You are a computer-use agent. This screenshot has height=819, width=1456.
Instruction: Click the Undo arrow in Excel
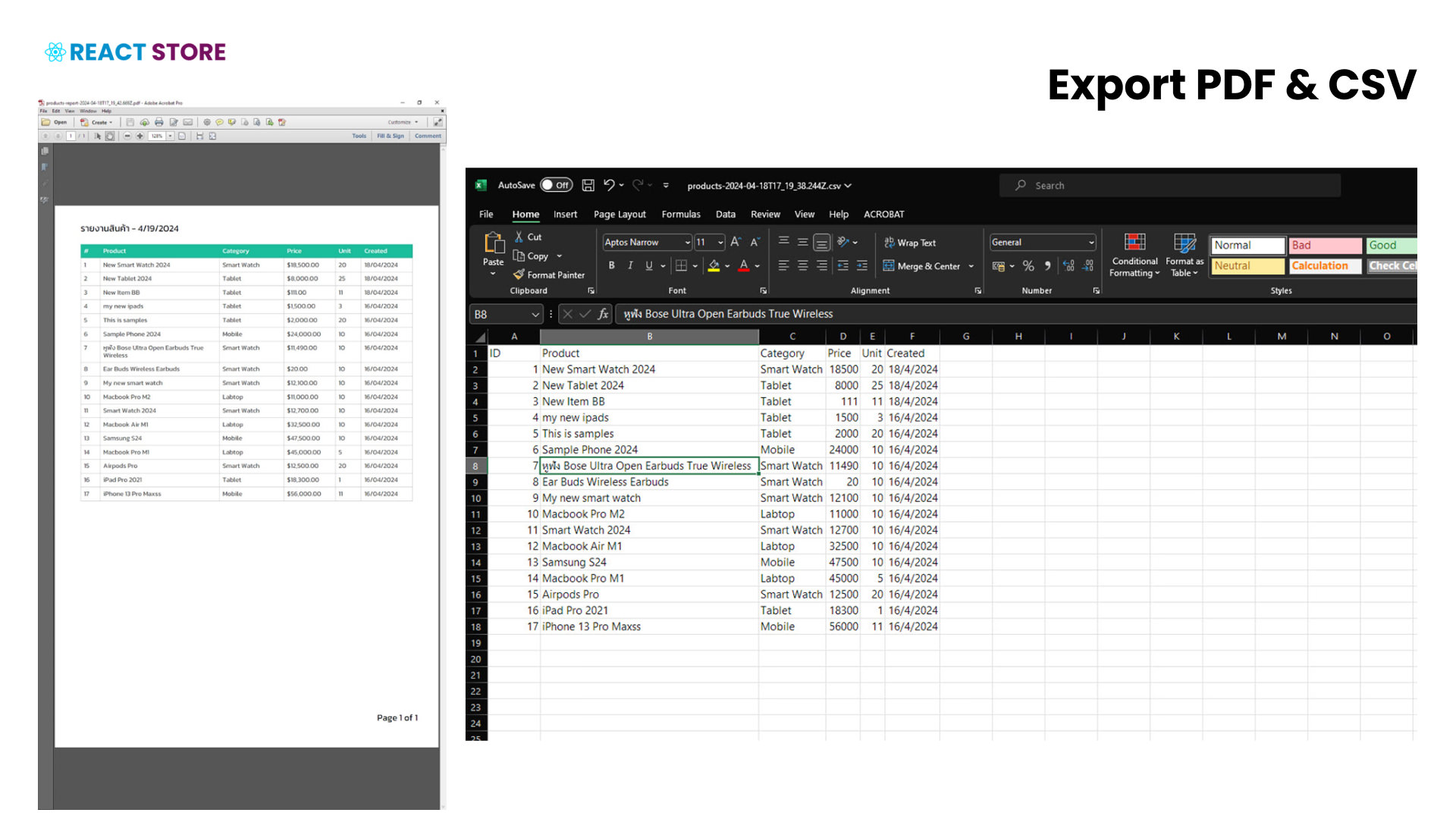tap(609, 185)
